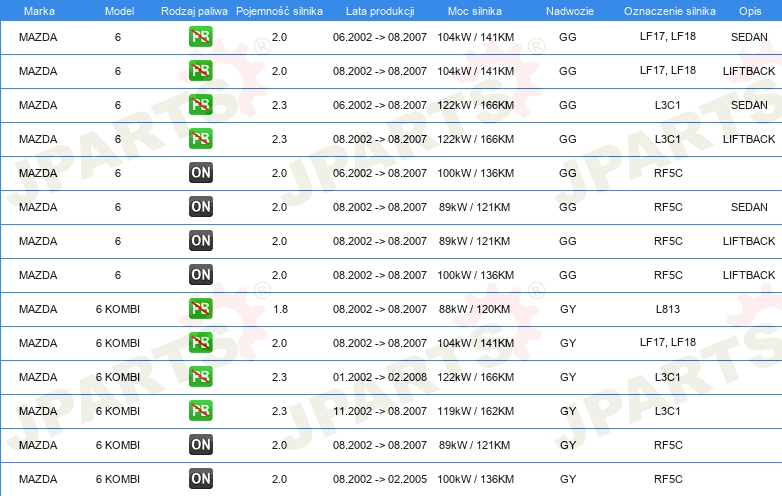Image resolution: width=782 pixels, height=496 pixels.
Task: Click 89kW / 121KM in the KOMBI row
Action: click(474, 445)
